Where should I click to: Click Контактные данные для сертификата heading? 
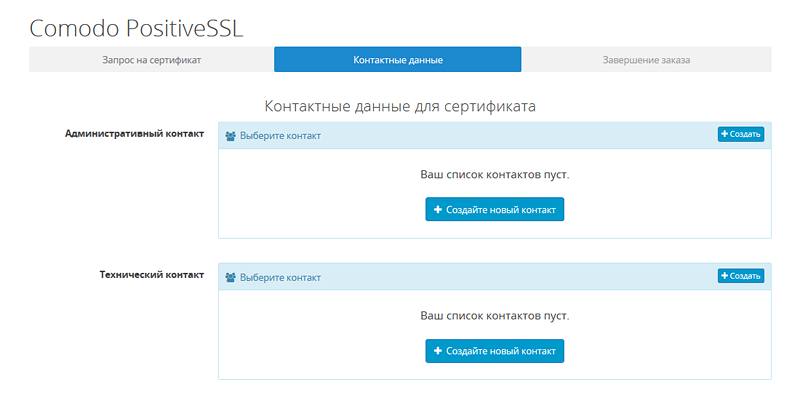(400, 106)
